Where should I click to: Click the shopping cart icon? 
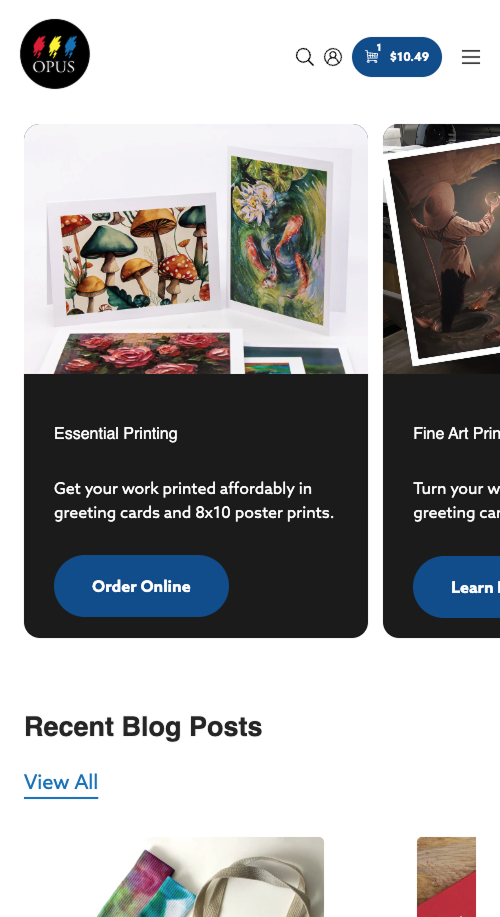point(372,56)
